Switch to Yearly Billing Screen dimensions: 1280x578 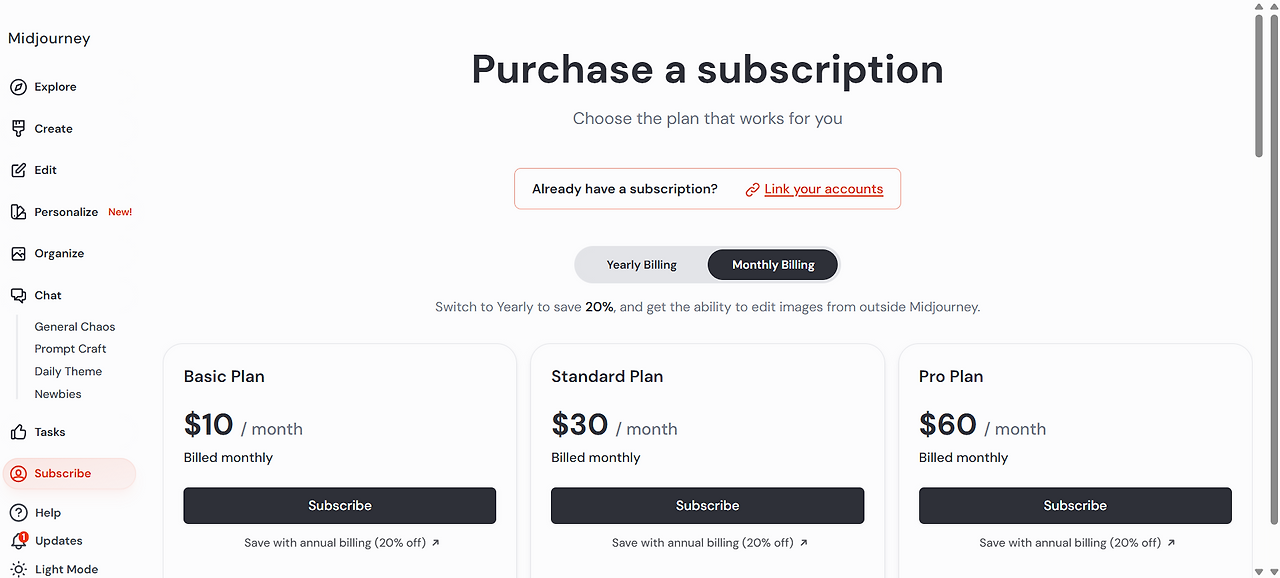[x=641, y=265]
